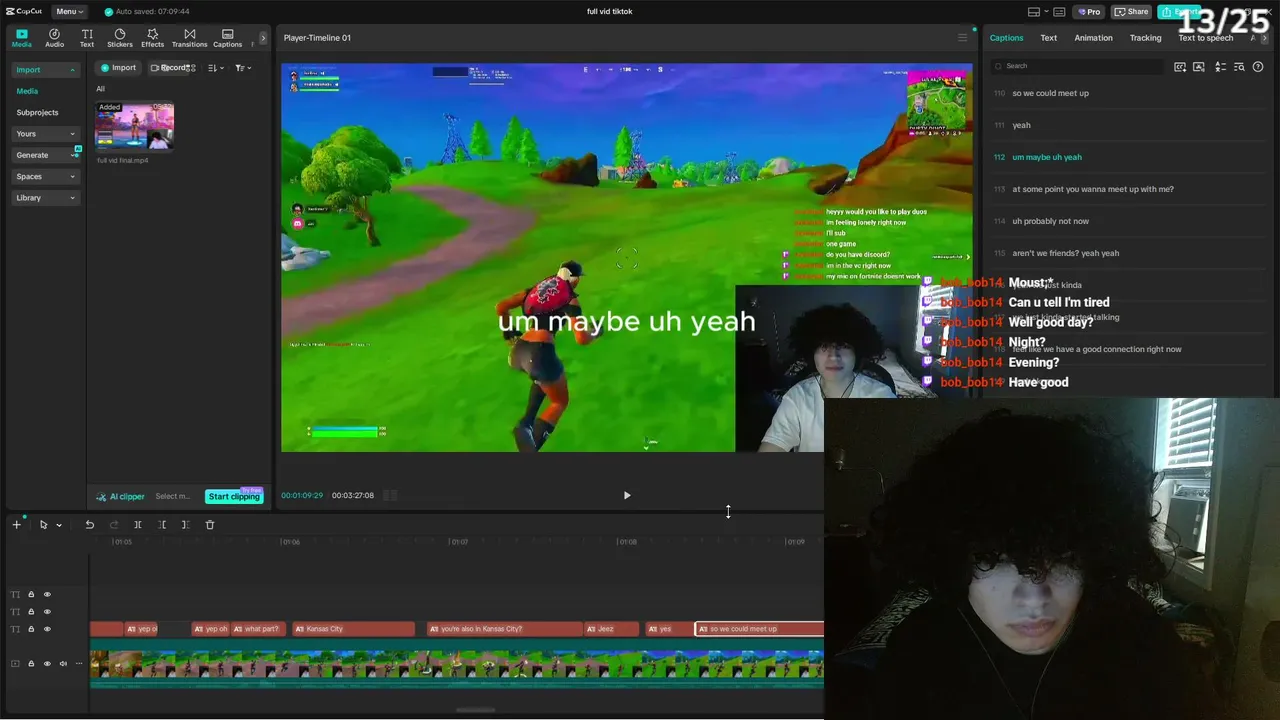Click the Import button with plus icon

click(x=118, y=68)
